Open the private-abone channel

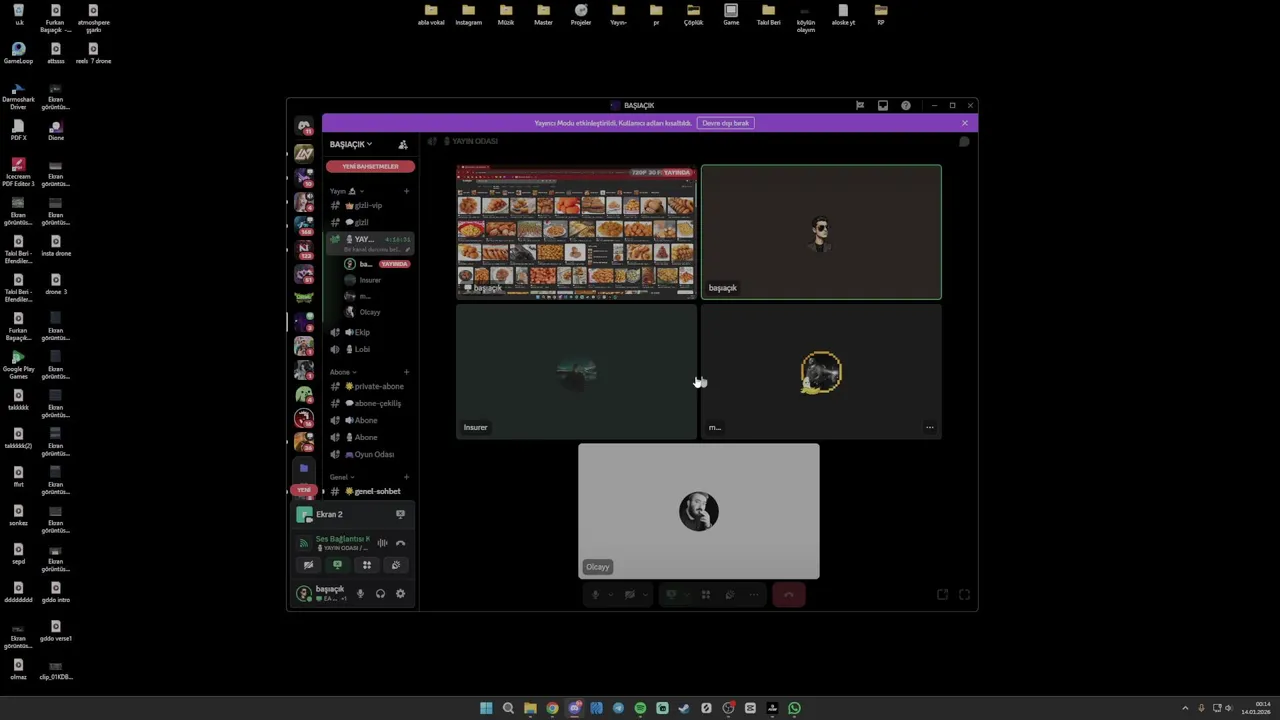(x=370, y=386)
